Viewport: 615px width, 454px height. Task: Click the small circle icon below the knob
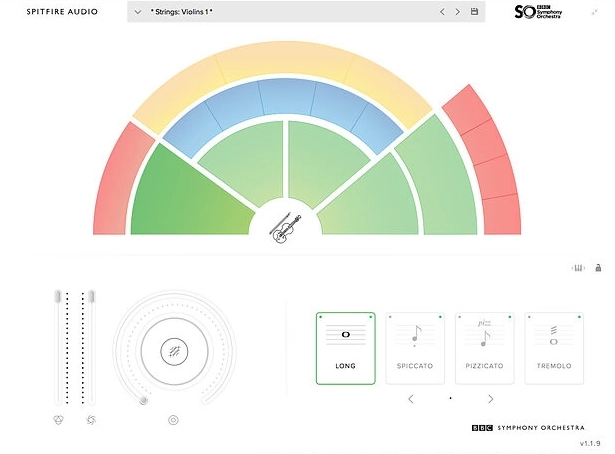click(174, 420)
